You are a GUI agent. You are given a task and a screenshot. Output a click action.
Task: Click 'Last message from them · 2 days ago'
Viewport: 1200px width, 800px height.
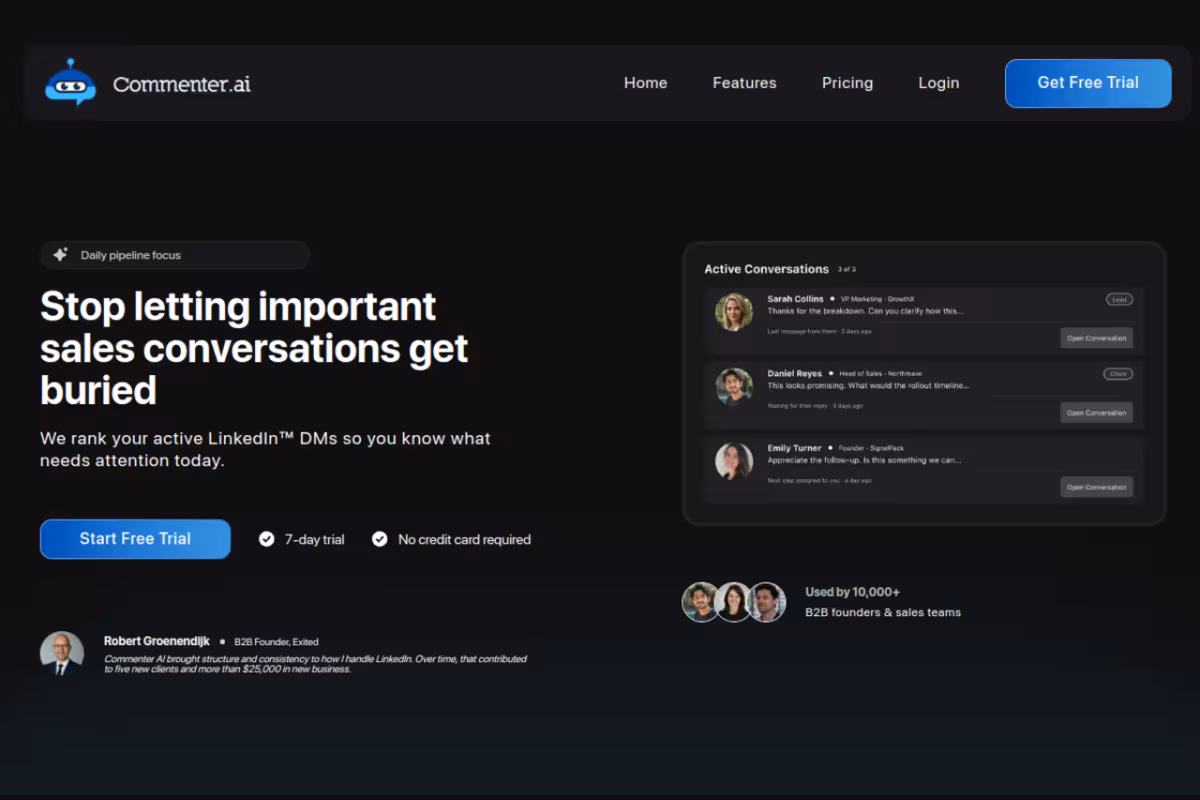click(819, 331)
